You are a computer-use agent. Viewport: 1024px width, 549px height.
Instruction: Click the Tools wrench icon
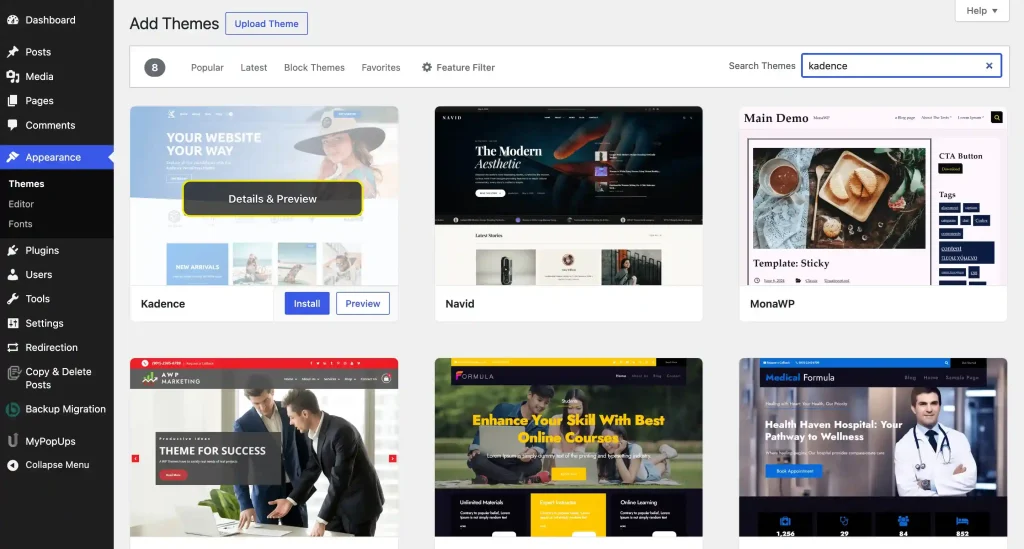tap(12, 298)
